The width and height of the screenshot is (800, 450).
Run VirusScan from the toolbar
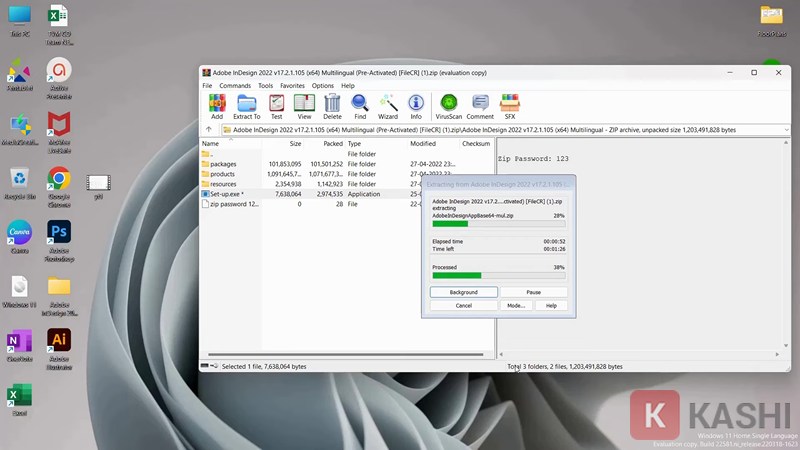click(448, 107)
